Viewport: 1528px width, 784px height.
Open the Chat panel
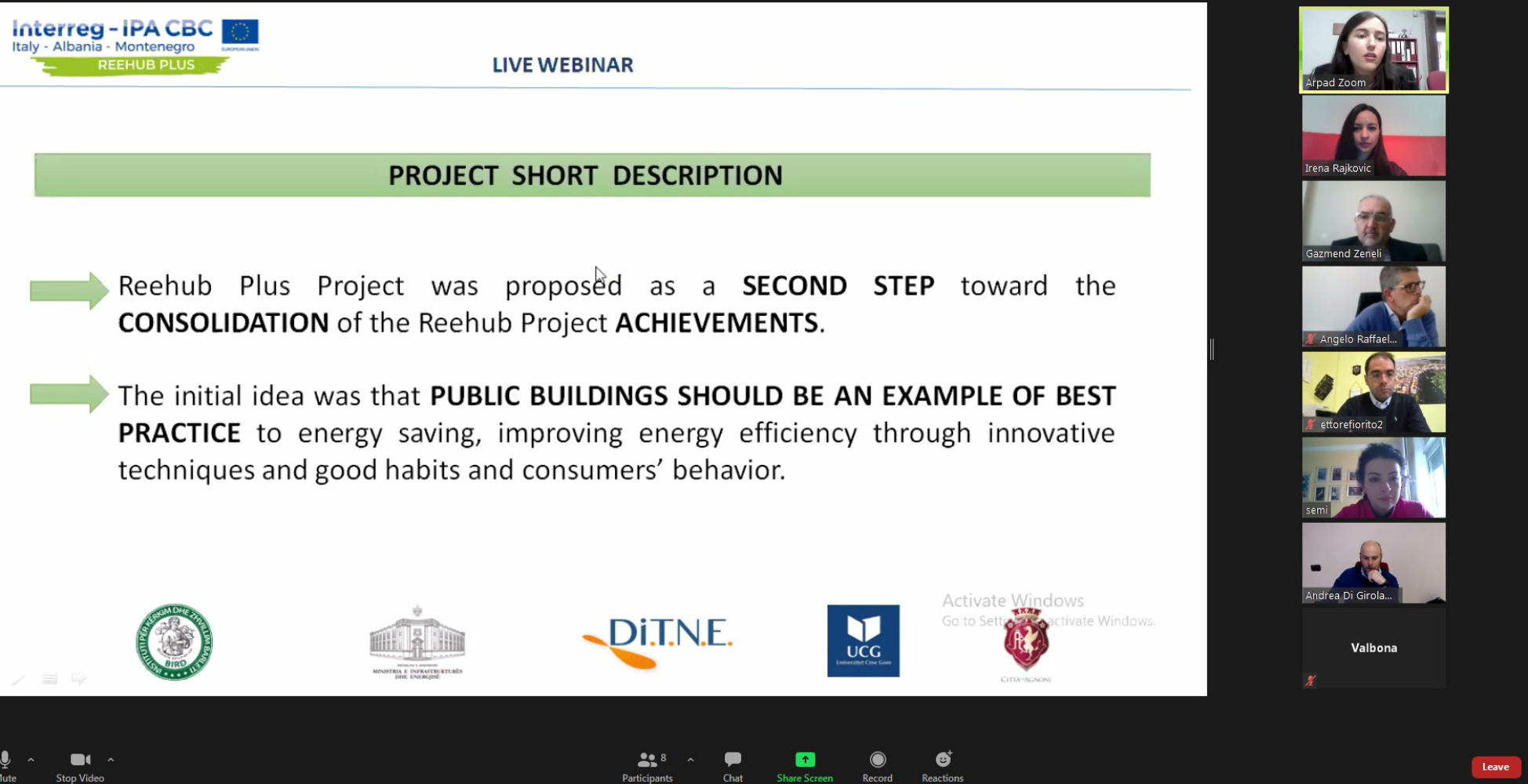tap(733, 765)
